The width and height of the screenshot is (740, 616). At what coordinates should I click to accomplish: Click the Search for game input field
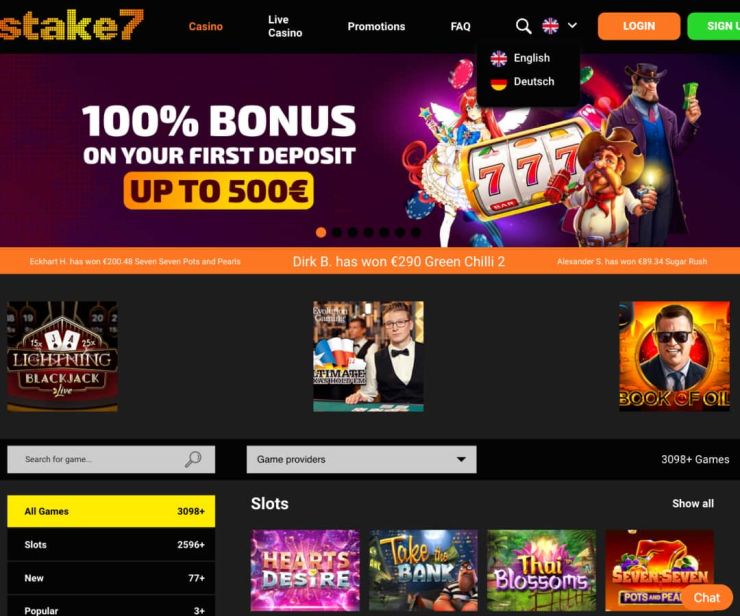(111, 459)
